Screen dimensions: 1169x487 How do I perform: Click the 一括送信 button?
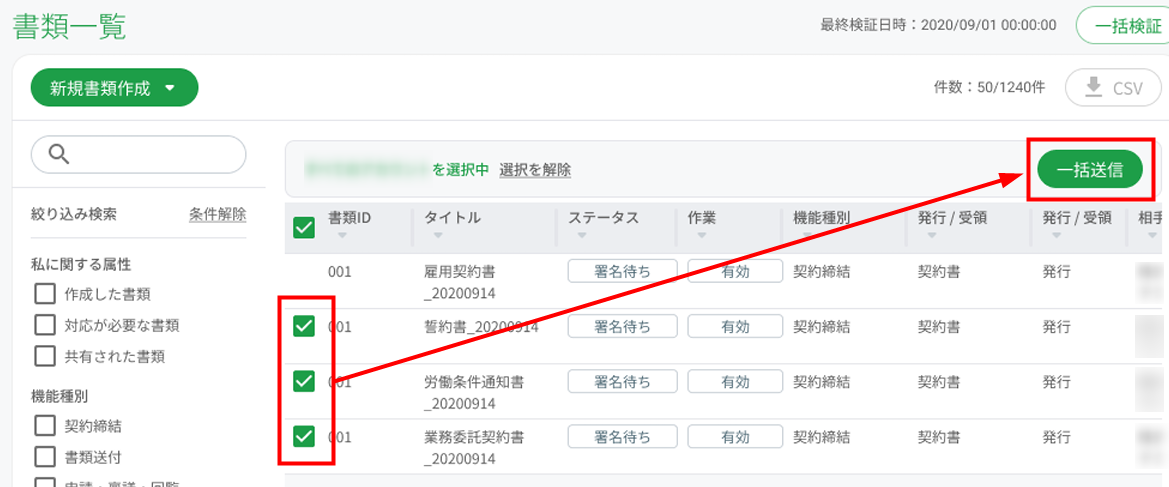[1090, 170]
